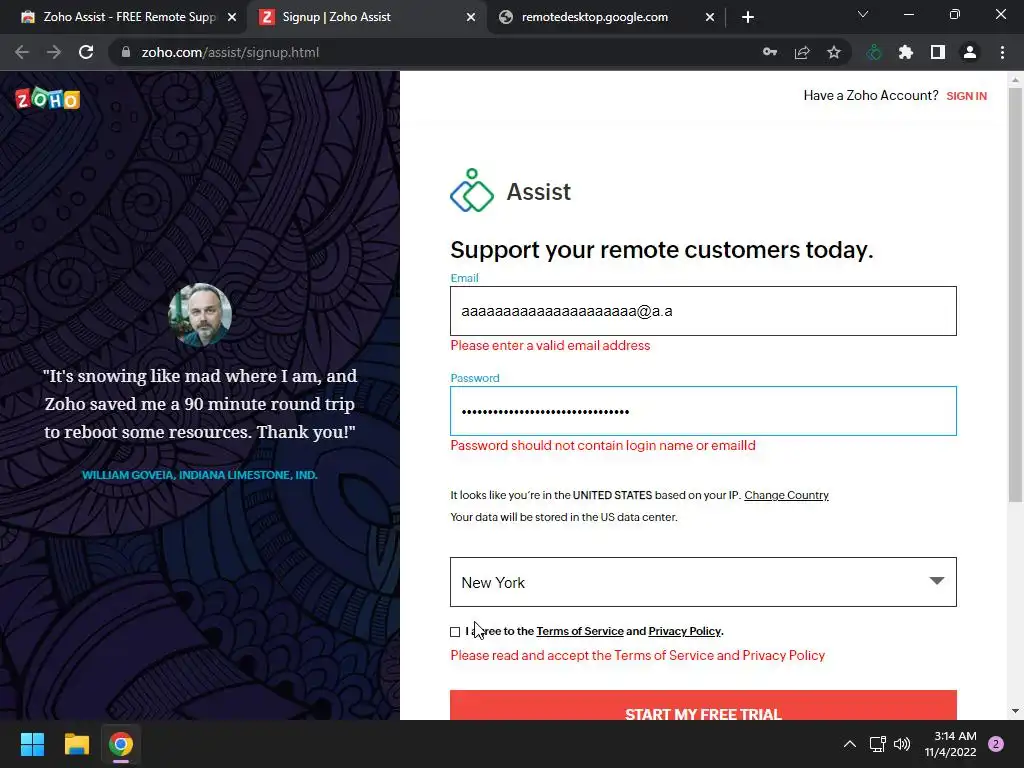
Task: Click the testimonial author's photo
Action: pos(200,314)
